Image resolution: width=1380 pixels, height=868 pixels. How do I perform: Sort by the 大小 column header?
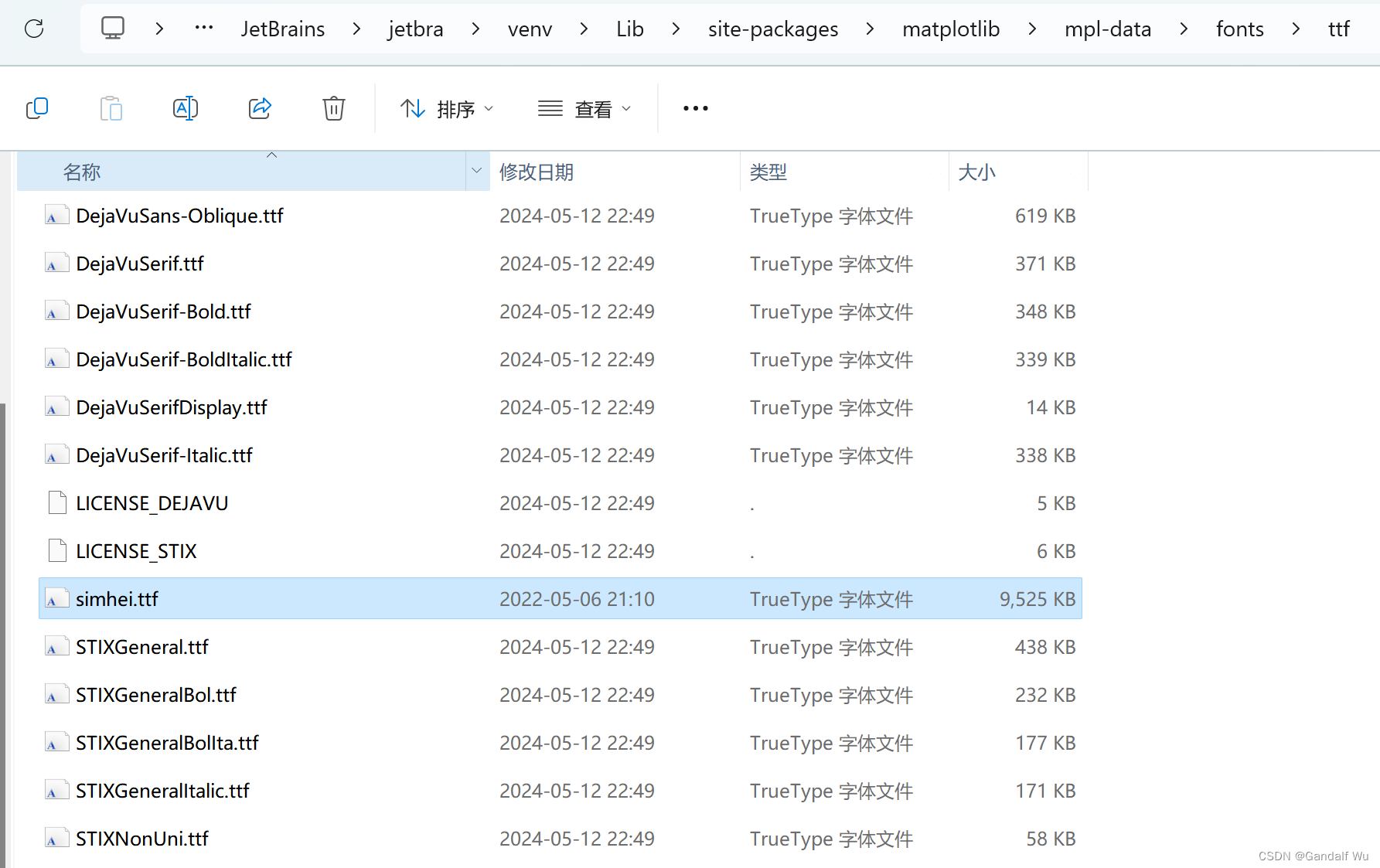coord(976,171)
